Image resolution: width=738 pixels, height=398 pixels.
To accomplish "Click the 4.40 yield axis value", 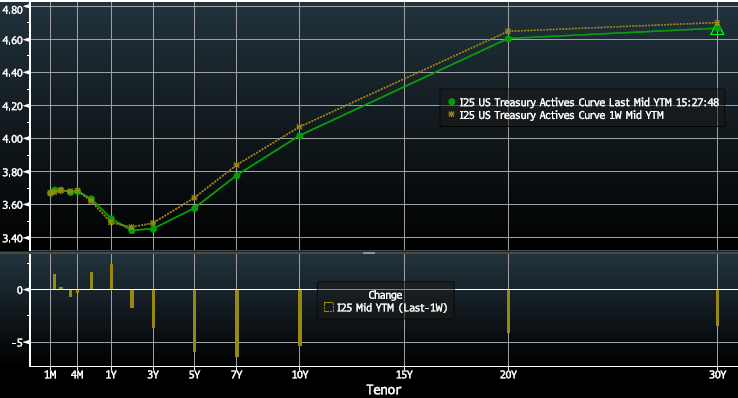I will (13, 73).
